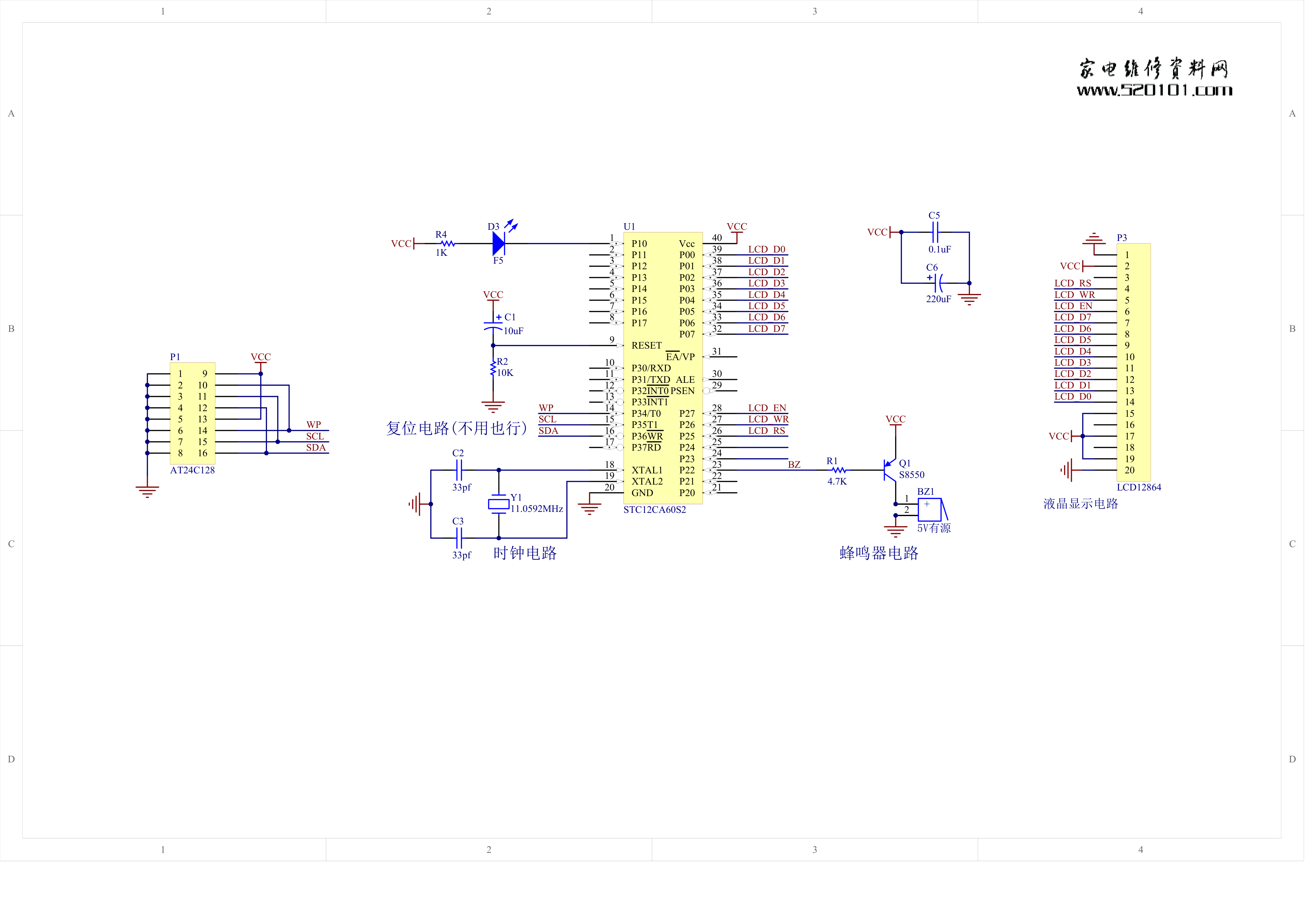
Task: Select the R2 10K resistor symbol
Action: (493, 368)
